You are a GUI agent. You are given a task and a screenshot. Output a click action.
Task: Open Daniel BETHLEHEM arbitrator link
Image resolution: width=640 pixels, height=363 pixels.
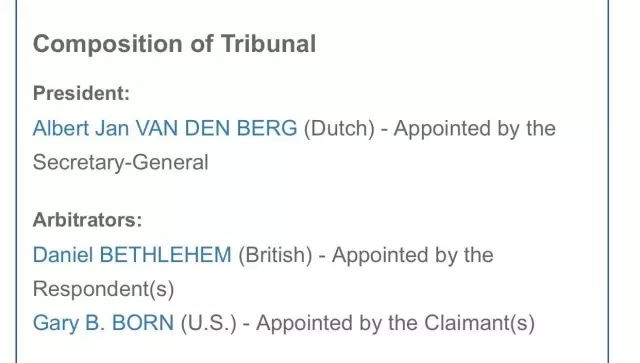[x=132, y=255]
